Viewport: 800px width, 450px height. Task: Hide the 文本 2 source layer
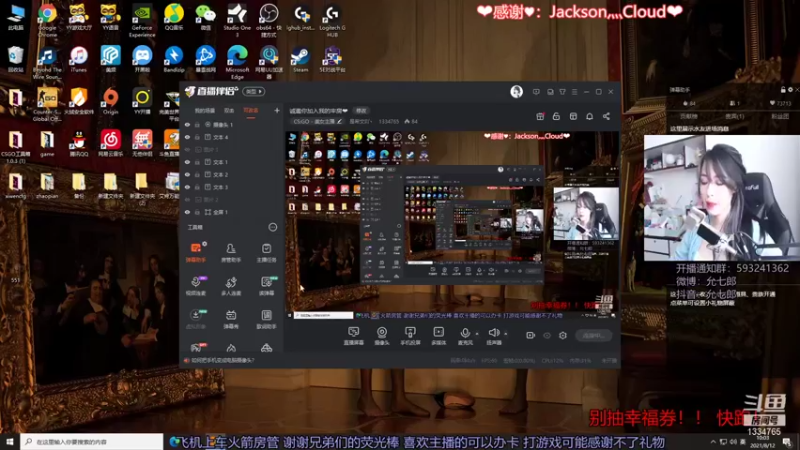tap(187, 174)
